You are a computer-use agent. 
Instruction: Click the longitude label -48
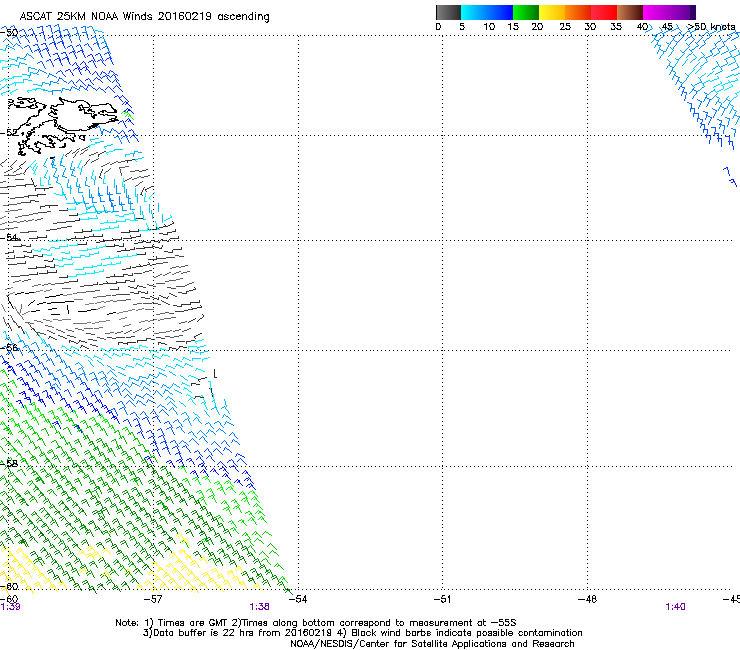click(x=588, y=599)
